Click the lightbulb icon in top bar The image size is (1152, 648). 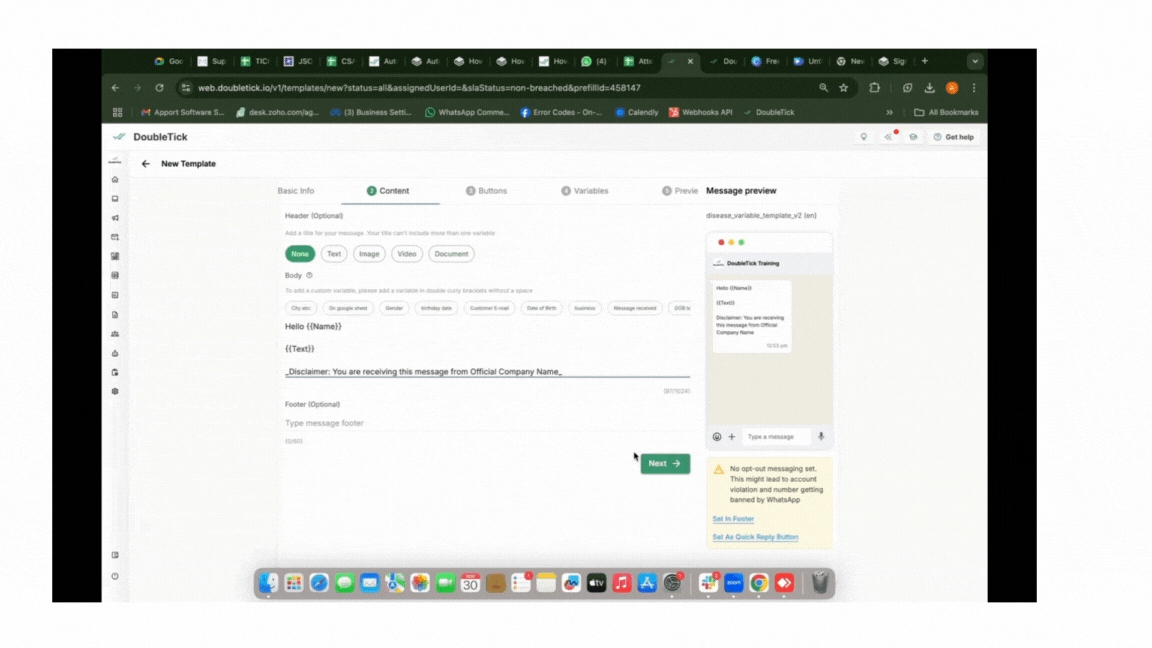(x=864, y=137)
